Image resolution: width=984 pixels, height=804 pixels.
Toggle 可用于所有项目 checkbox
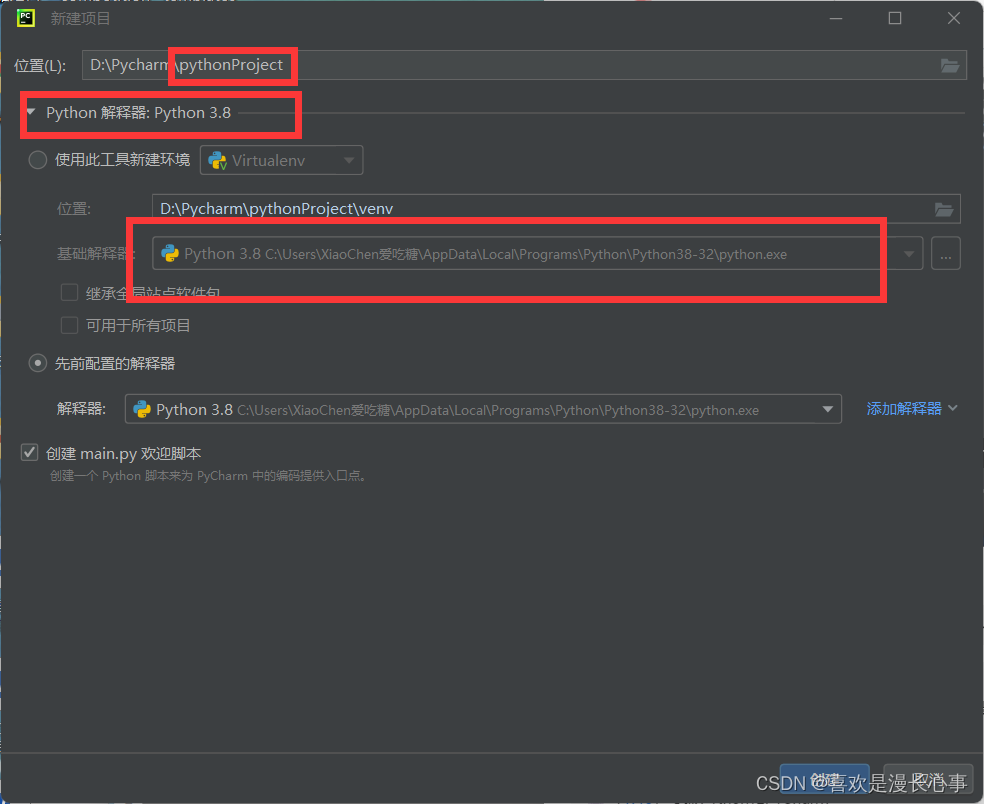tap(69, 325)
